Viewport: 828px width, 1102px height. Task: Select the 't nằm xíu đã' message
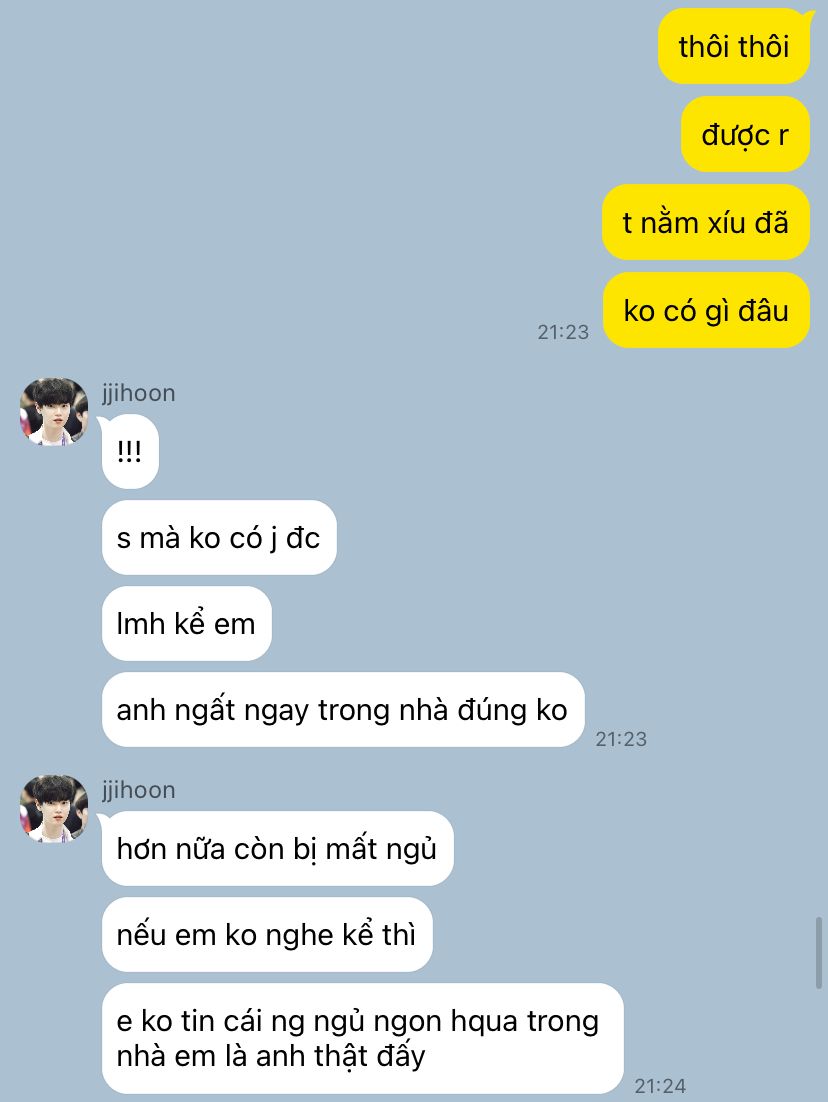click(706, 223)
